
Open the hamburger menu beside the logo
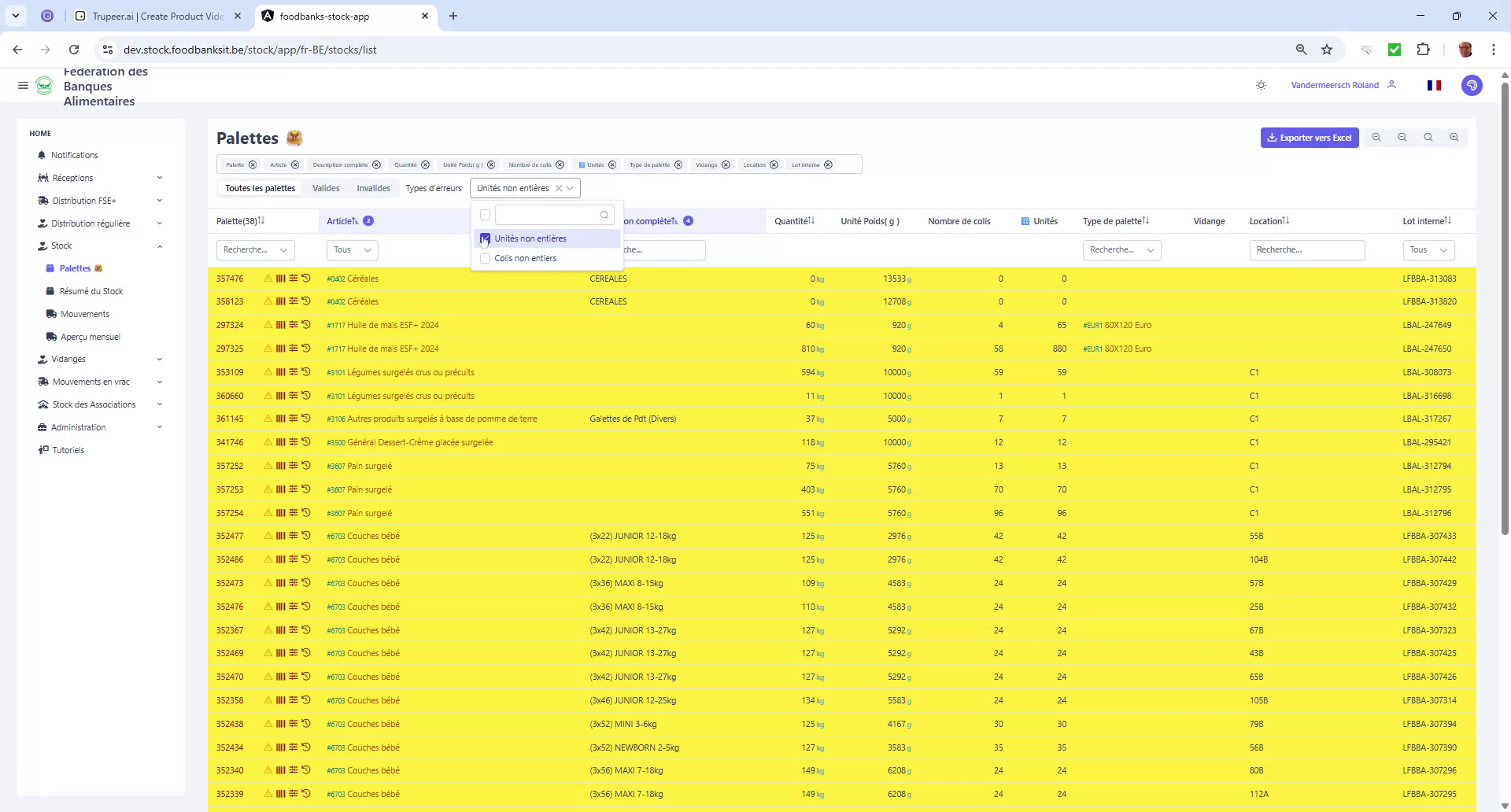click(23, 85)
